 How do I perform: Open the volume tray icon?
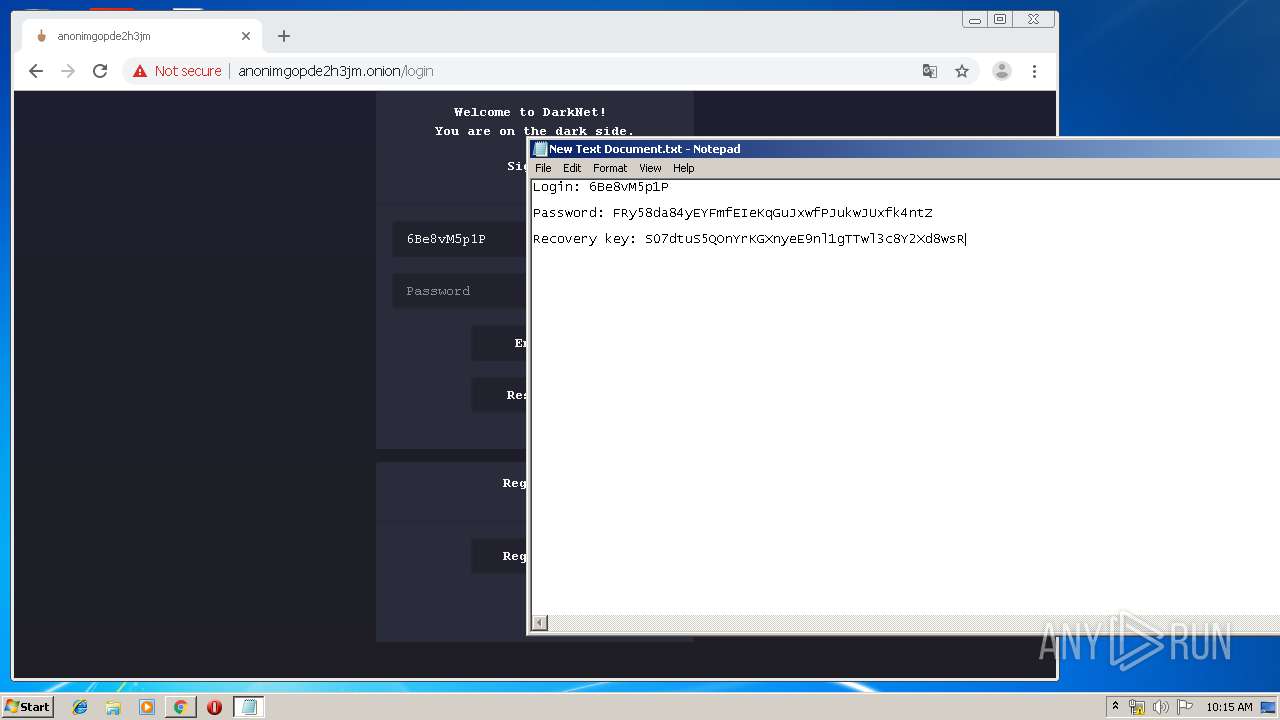pyautogui.click(x=1160, y=707)
